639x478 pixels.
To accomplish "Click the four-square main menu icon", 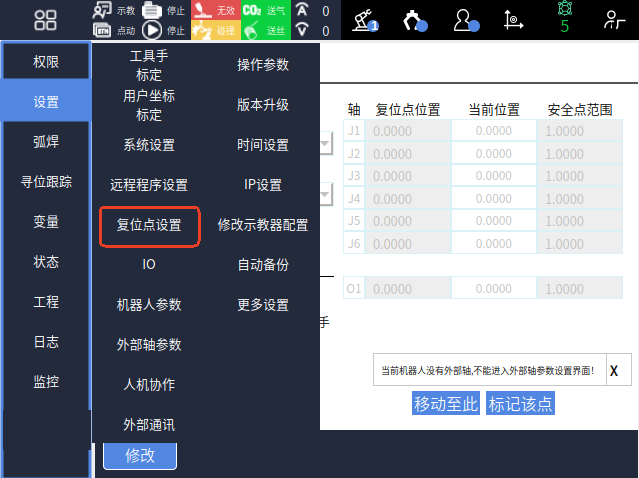I will point(46,20).
